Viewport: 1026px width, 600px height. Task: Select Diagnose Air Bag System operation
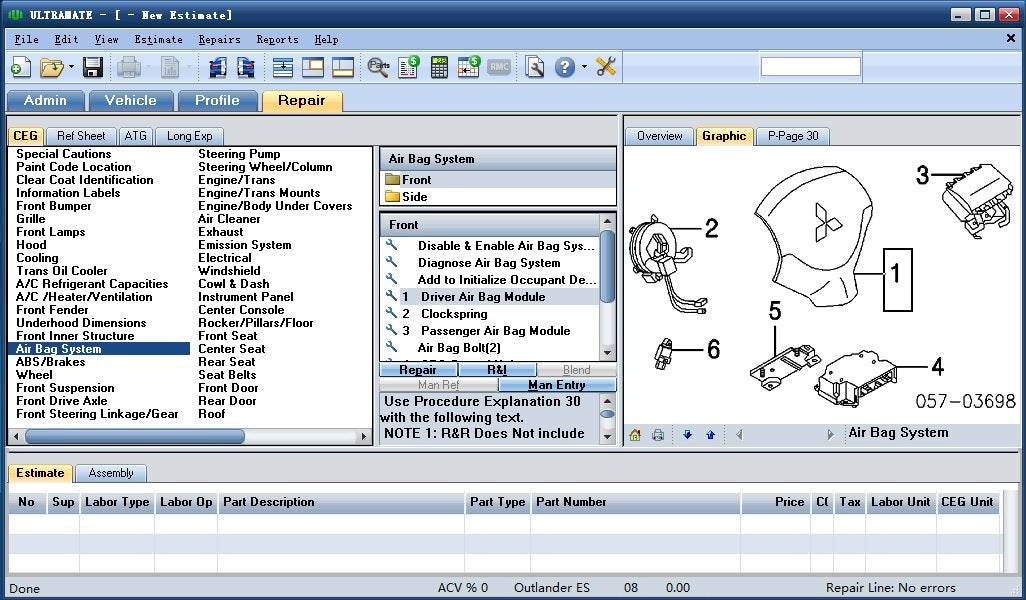point(489,262)
